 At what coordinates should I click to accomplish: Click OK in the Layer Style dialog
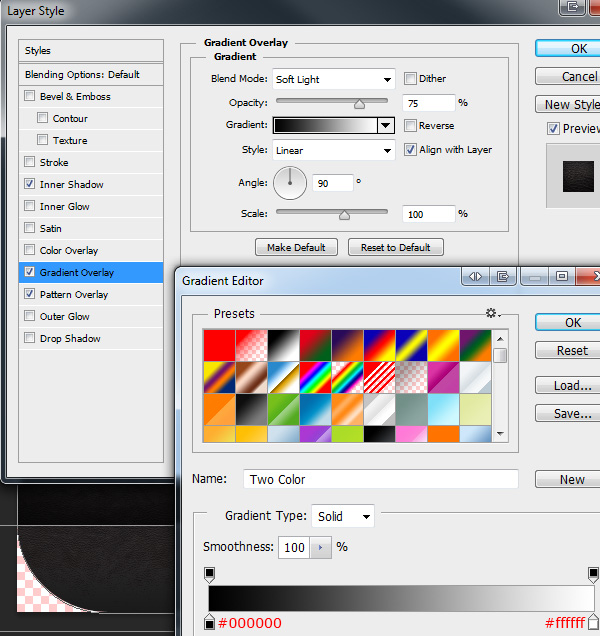(568, 49)
